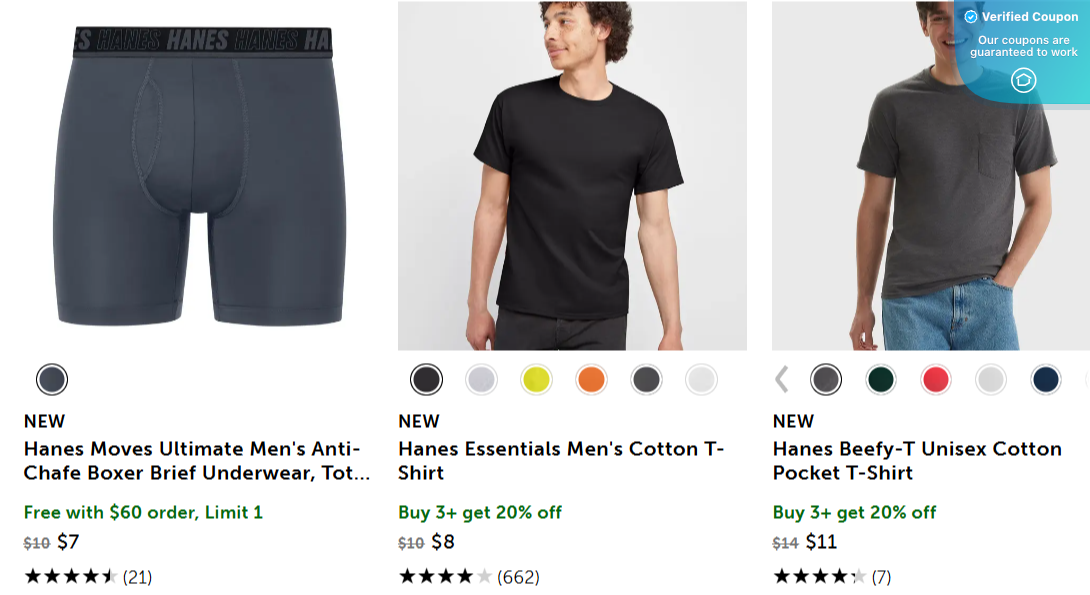Click the black T-shirt product photo
Screen dimensions: 1090x595
572,175
